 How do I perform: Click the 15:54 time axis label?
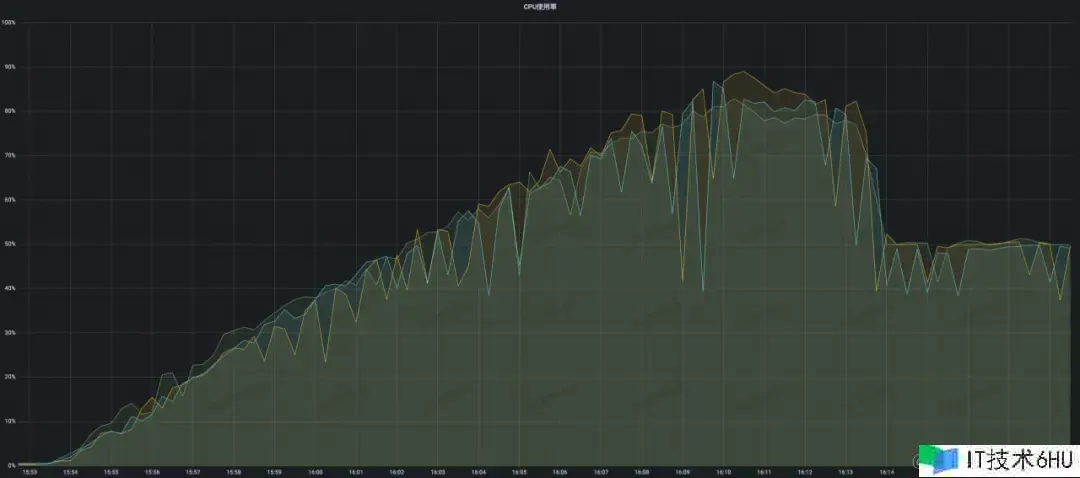point(70,472)
